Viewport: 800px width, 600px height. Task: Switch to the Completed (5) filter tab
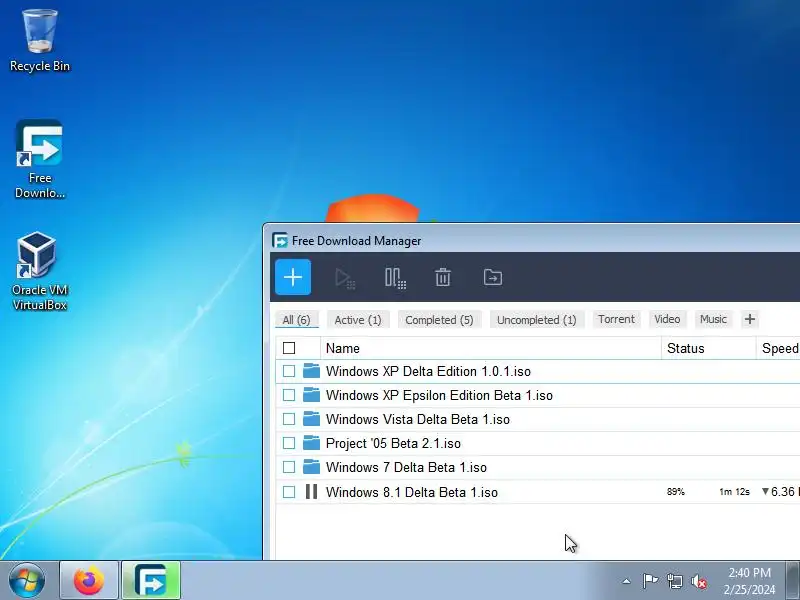coord(439,320)
